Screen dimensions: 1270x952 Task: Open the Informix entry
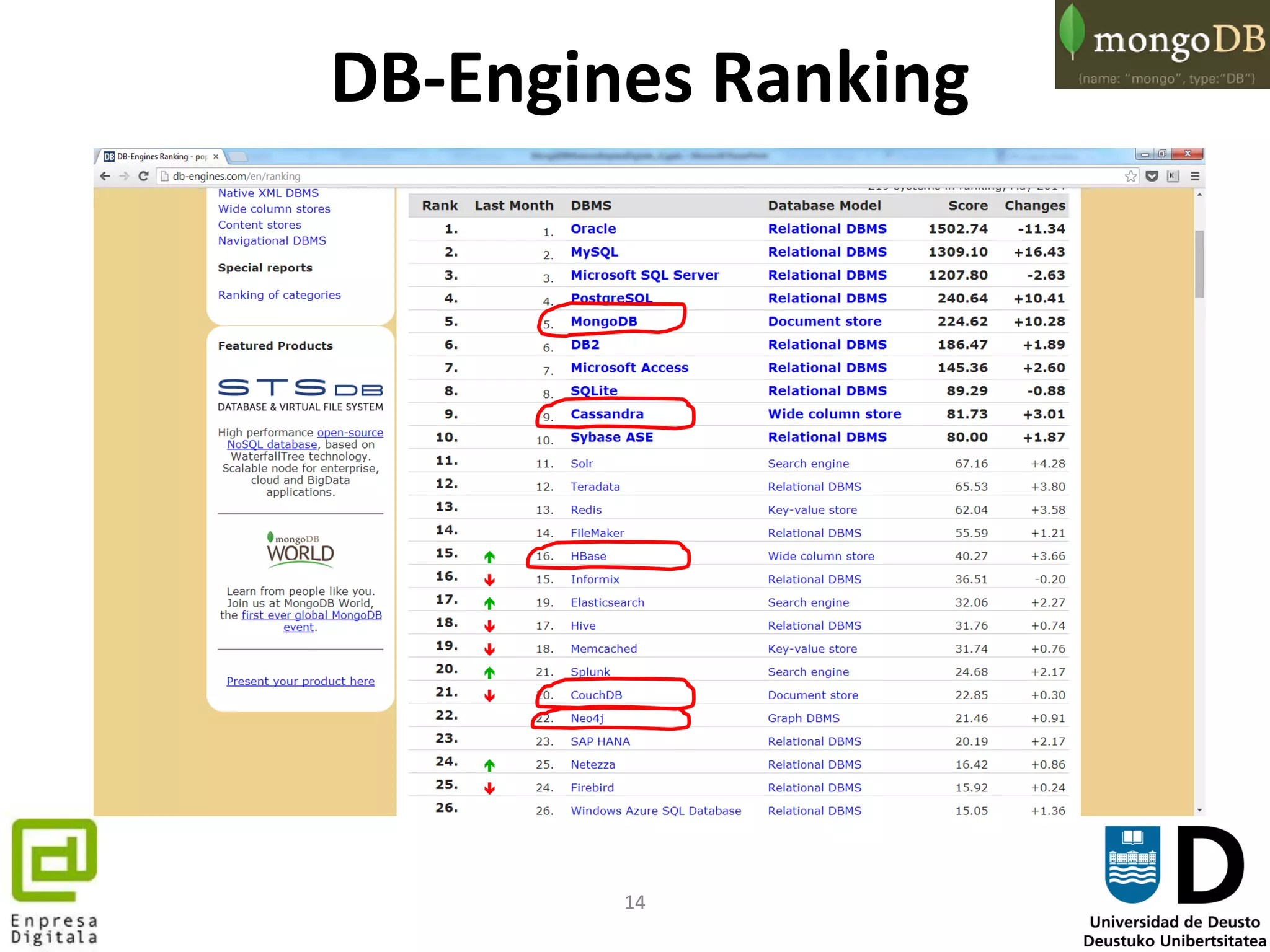(595, 580)
